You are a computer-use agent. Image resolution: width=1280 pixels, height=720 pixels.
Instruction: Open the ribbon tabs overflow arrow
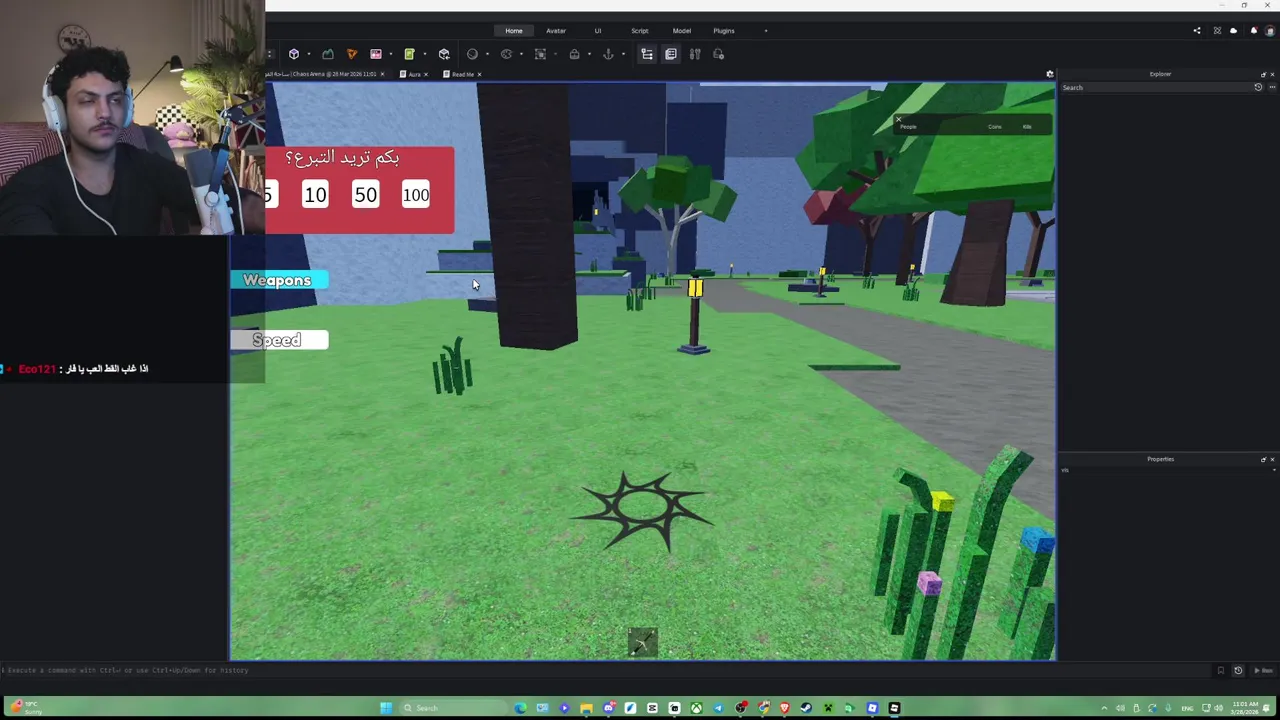pyautogui.click(x=766, y=31)
